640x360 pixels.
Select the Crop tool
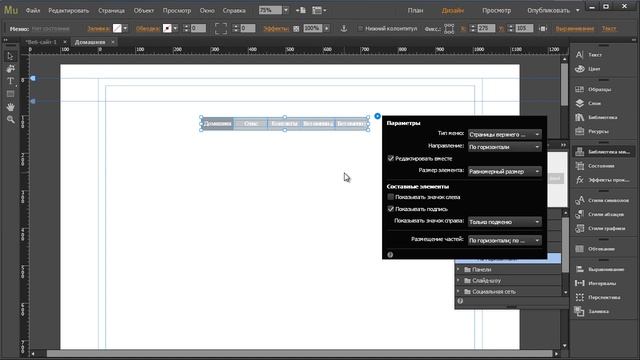[x=11, y=69]
